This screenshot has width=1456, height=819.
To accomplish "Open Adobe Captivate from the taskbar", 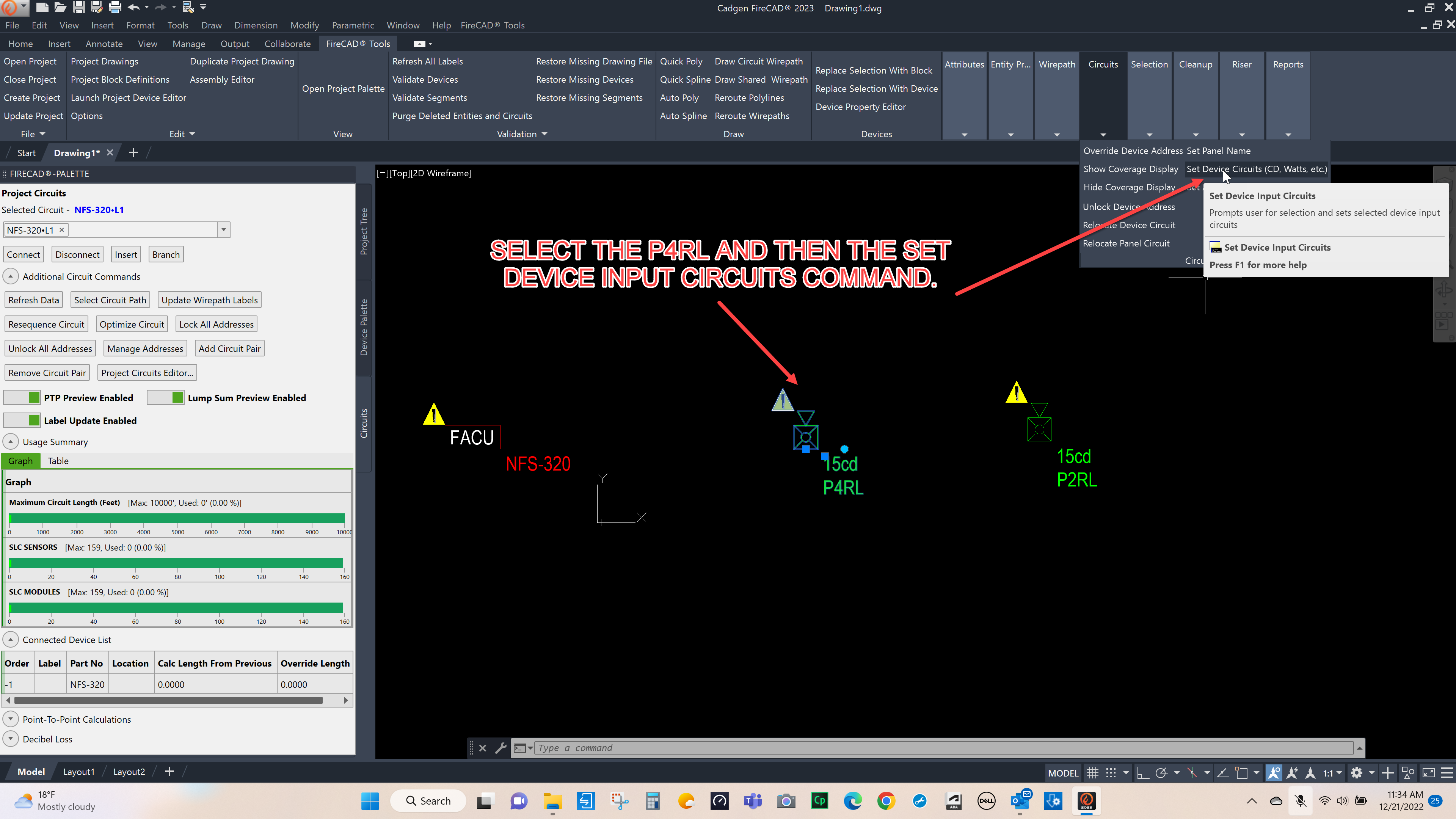I will (x=819, y=800).
